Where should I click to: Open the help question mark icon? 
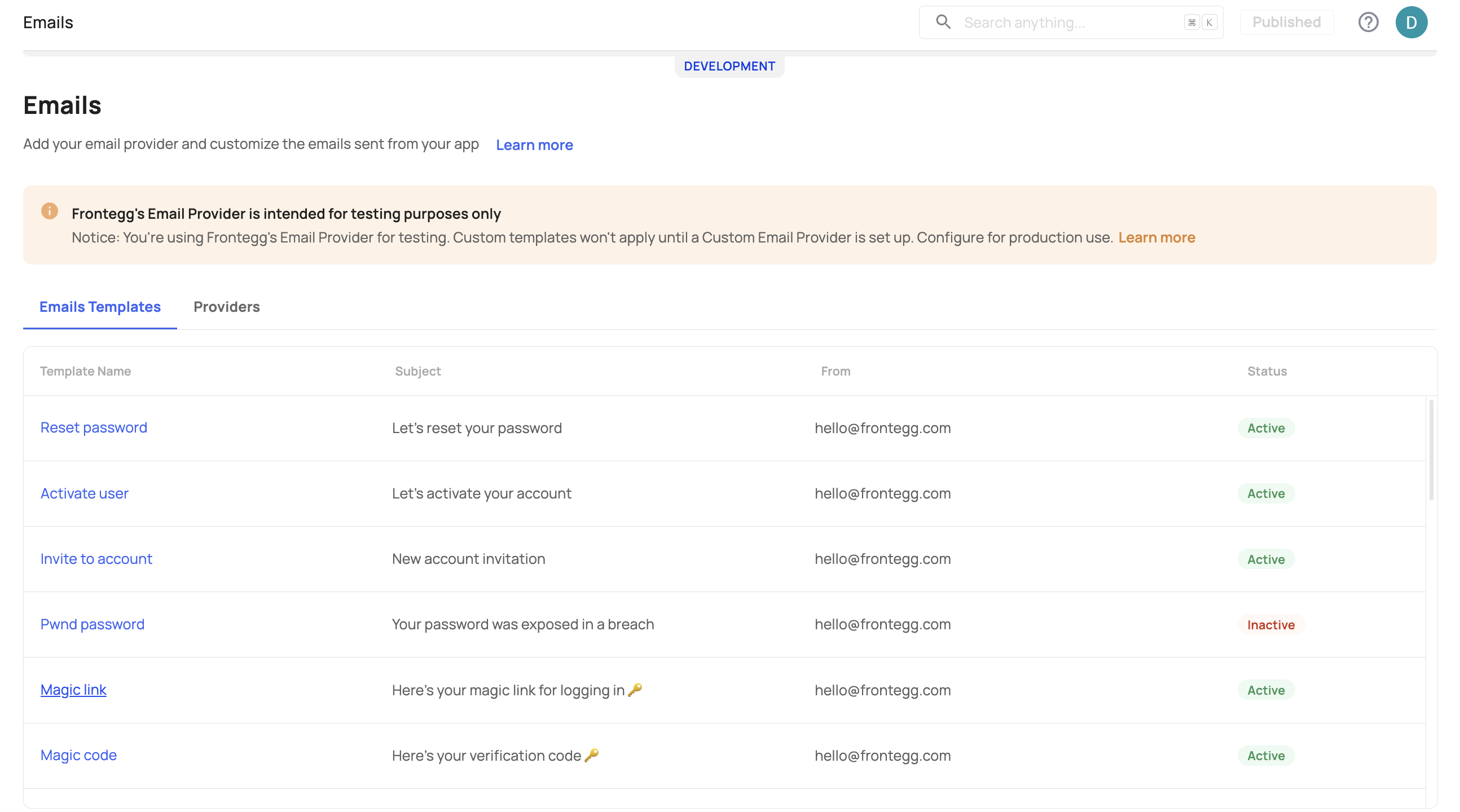coord(1367,22)
